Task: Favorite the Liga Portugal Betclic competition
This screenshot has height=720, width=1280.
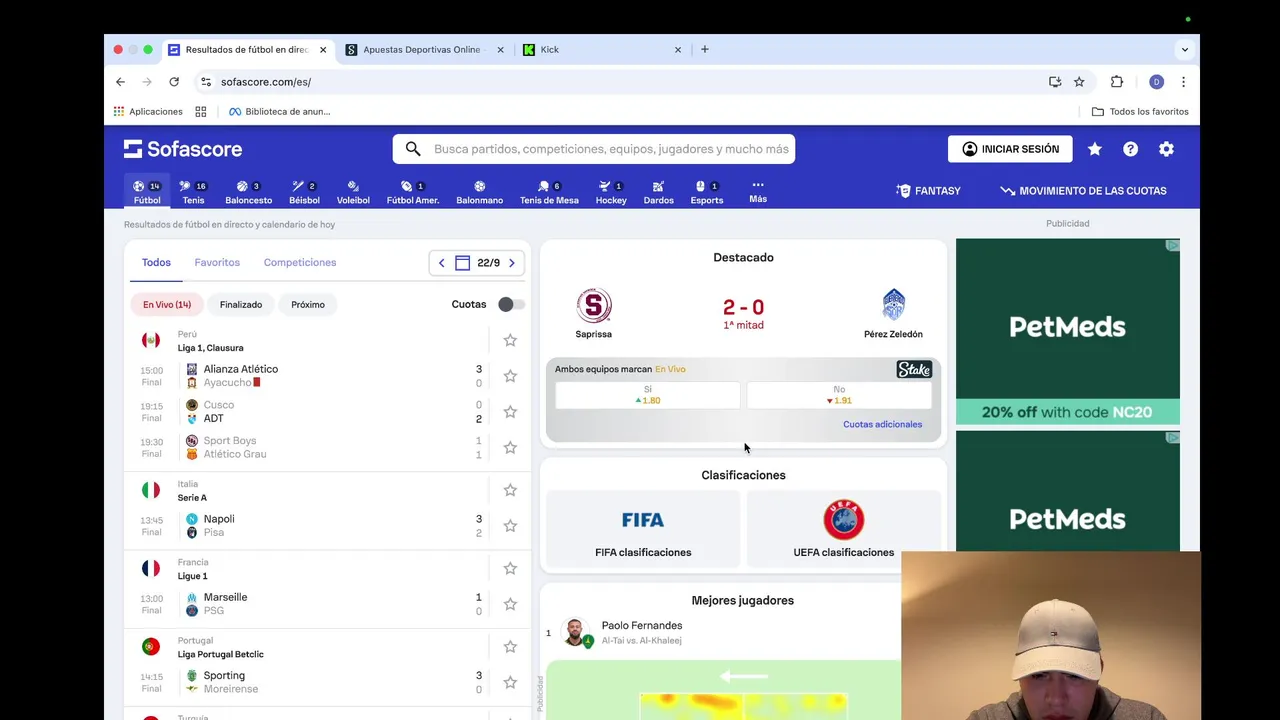Action: [x=510, y=647]
